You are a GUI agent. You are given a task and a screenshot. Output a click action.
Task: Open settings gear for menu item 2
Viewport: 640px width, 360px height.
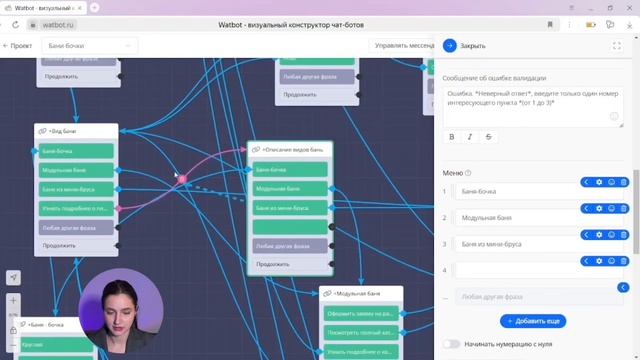[599, 209]
